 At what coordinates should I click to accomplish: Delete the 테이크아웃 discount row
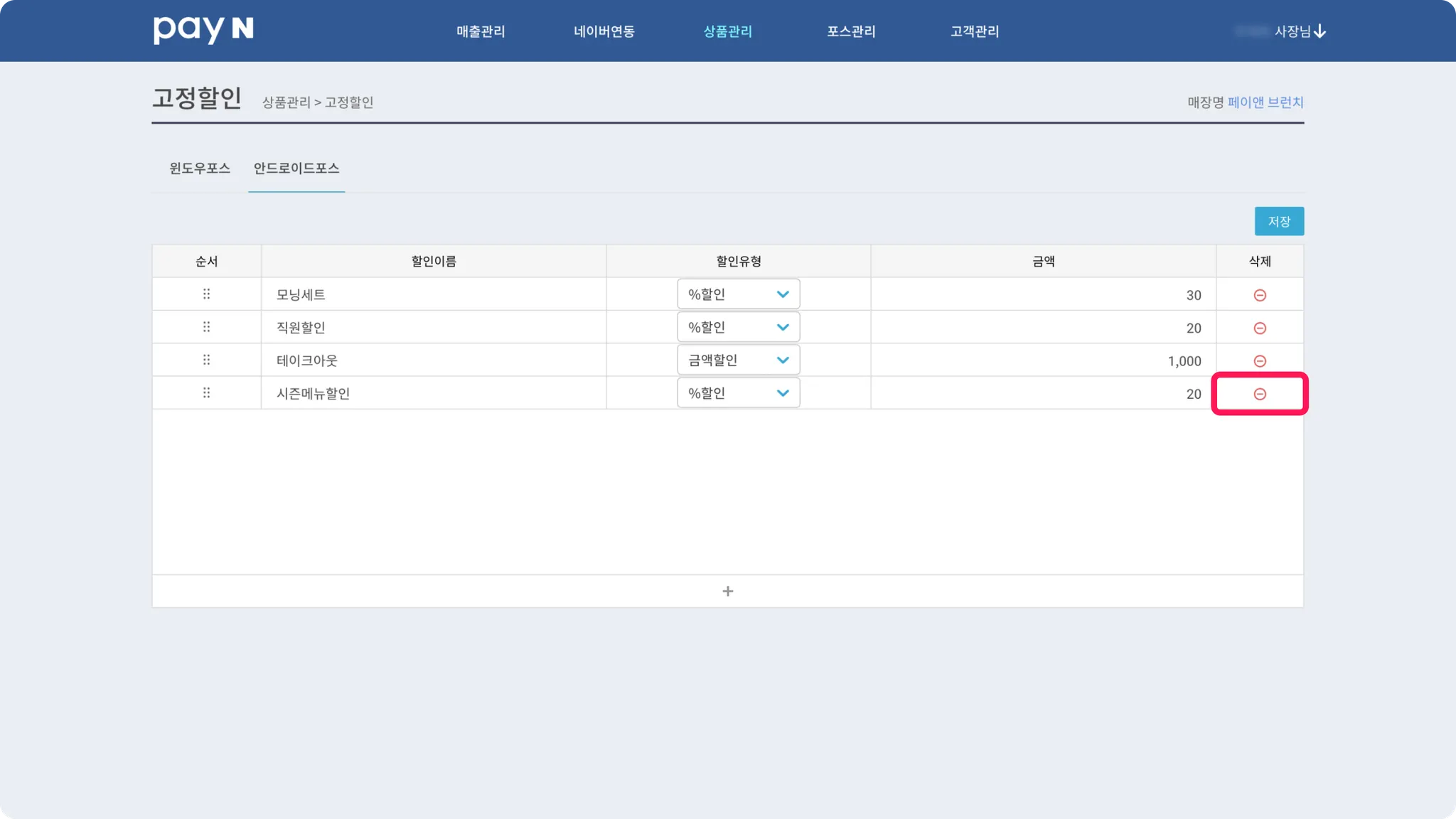(1259, 361)
